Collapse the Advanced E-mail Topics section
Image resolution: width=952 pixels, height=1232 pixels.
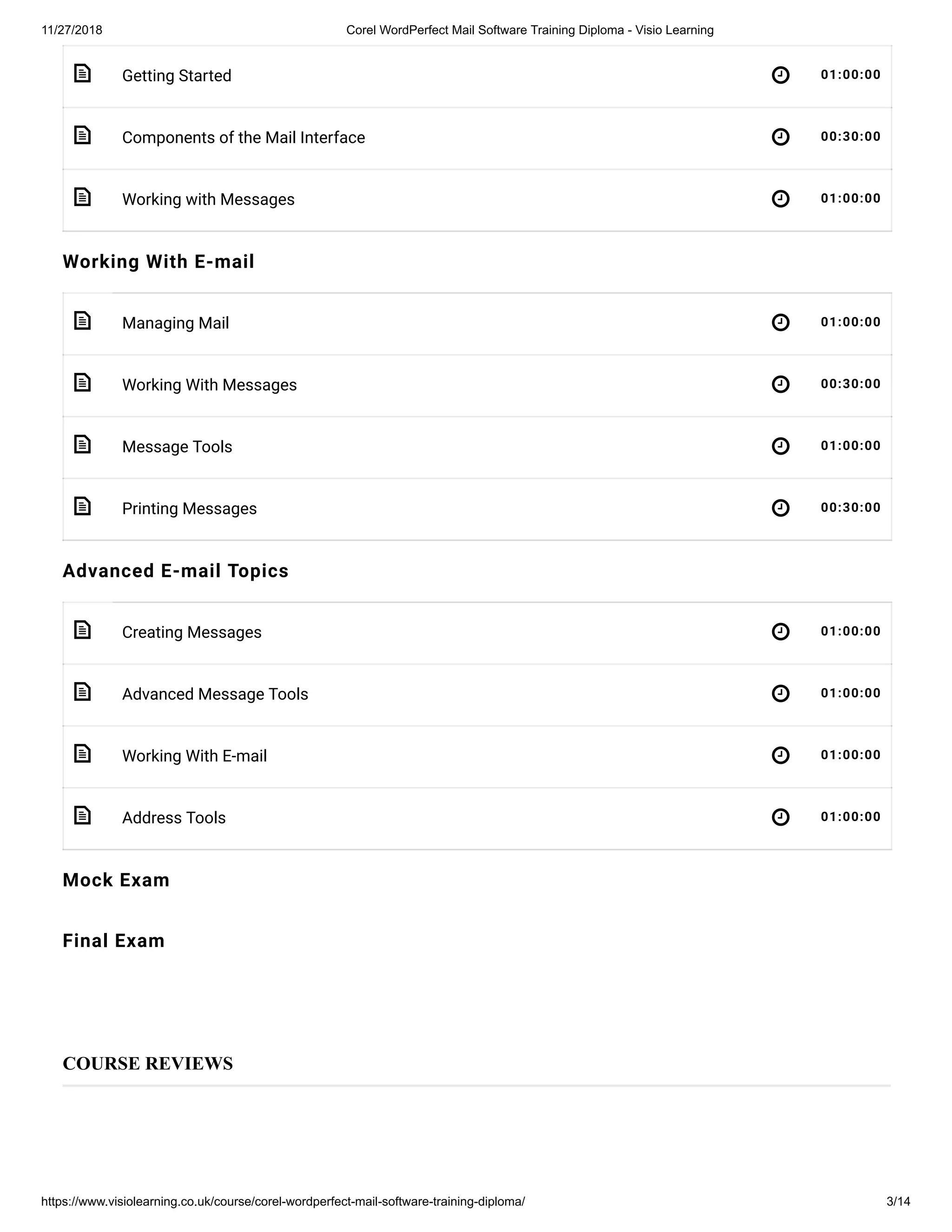click(x=175, y=571)
